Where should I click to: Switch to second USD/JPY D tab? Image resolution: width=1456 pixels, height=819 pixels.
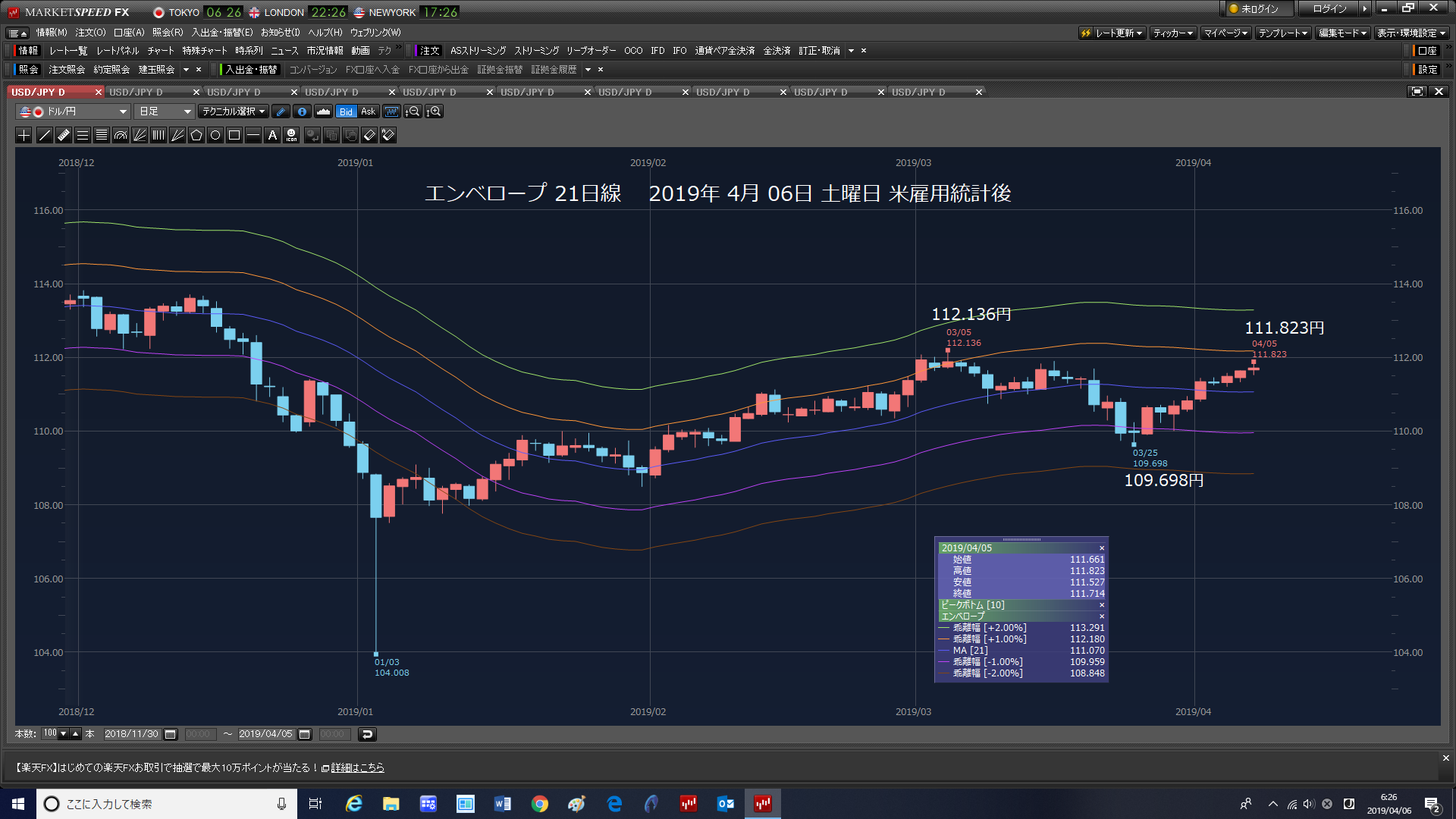pyautogui.click(x=136, y=93)
